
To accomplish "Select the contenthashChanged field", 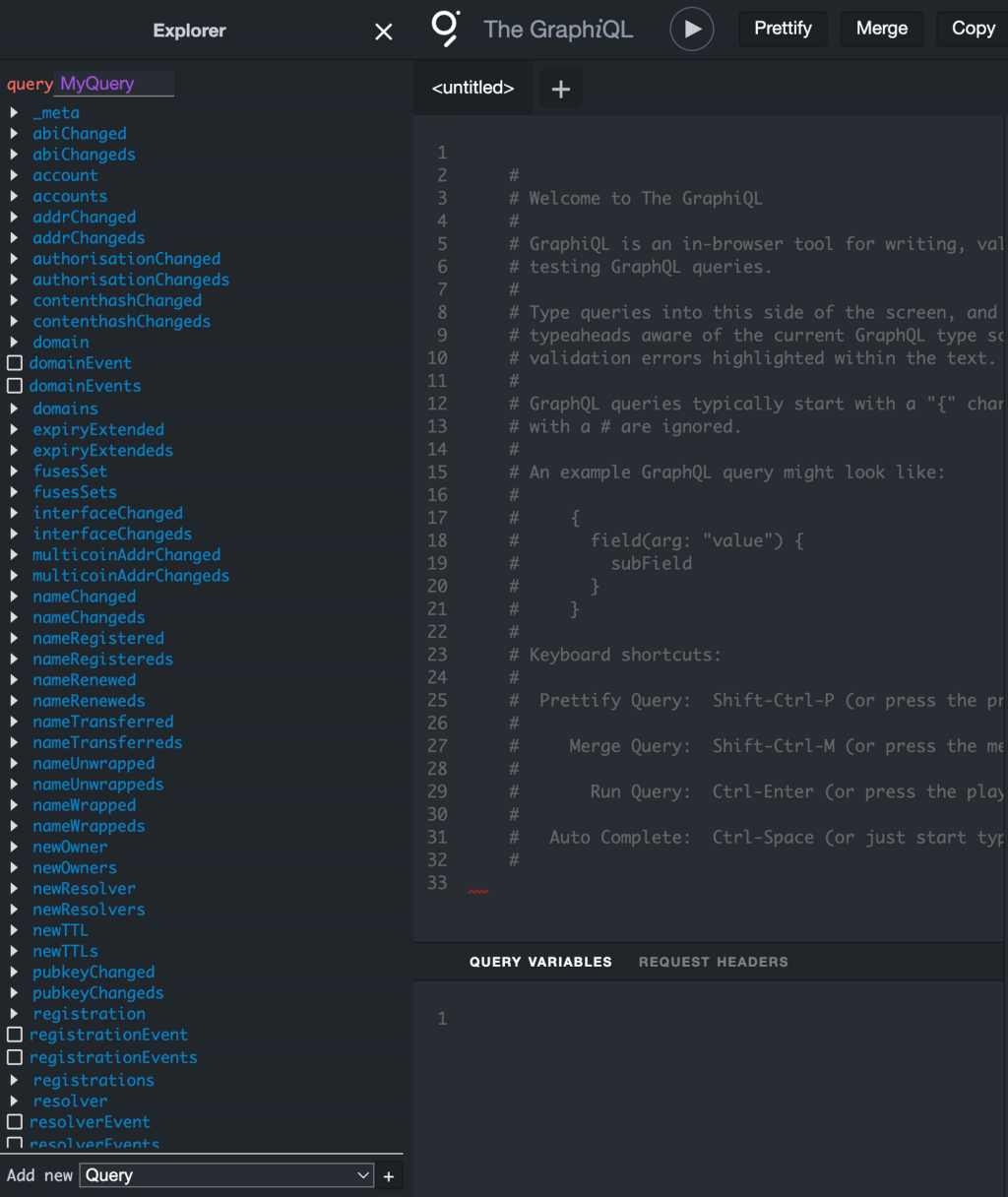I will [117, 301].
